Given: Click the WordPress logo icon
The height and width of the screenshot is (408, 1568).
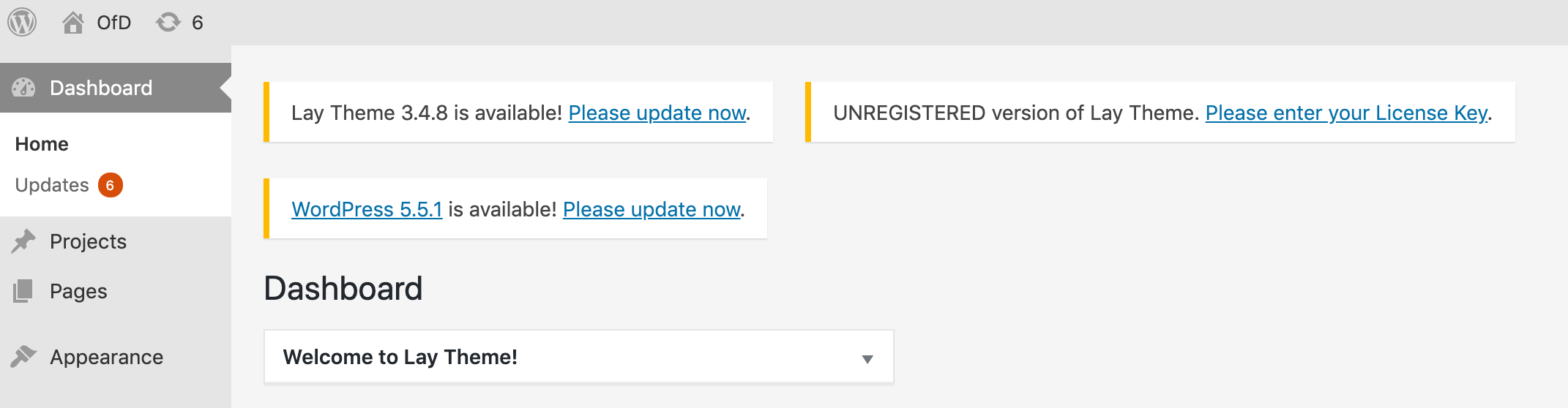Looking at the screenshot, I should (x=22, y=22).
